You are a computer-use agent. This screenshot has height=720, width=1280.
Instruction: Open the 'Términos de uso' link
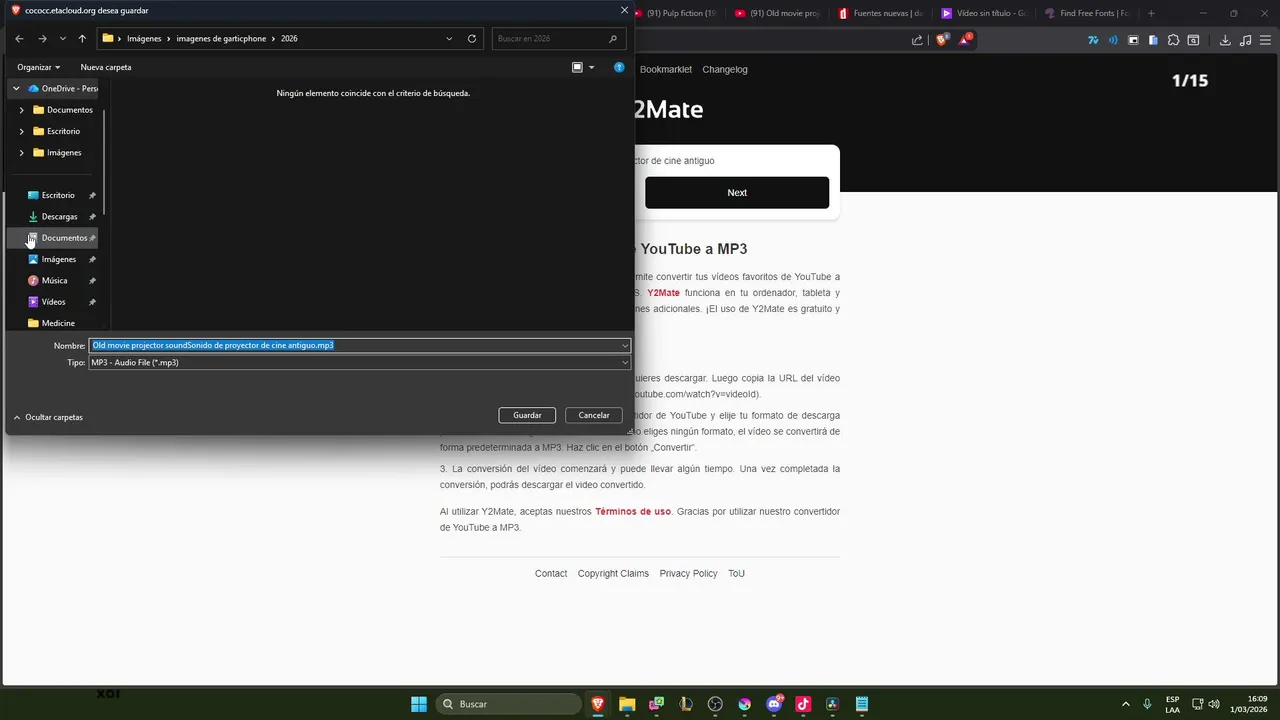[x=634, y=511]
